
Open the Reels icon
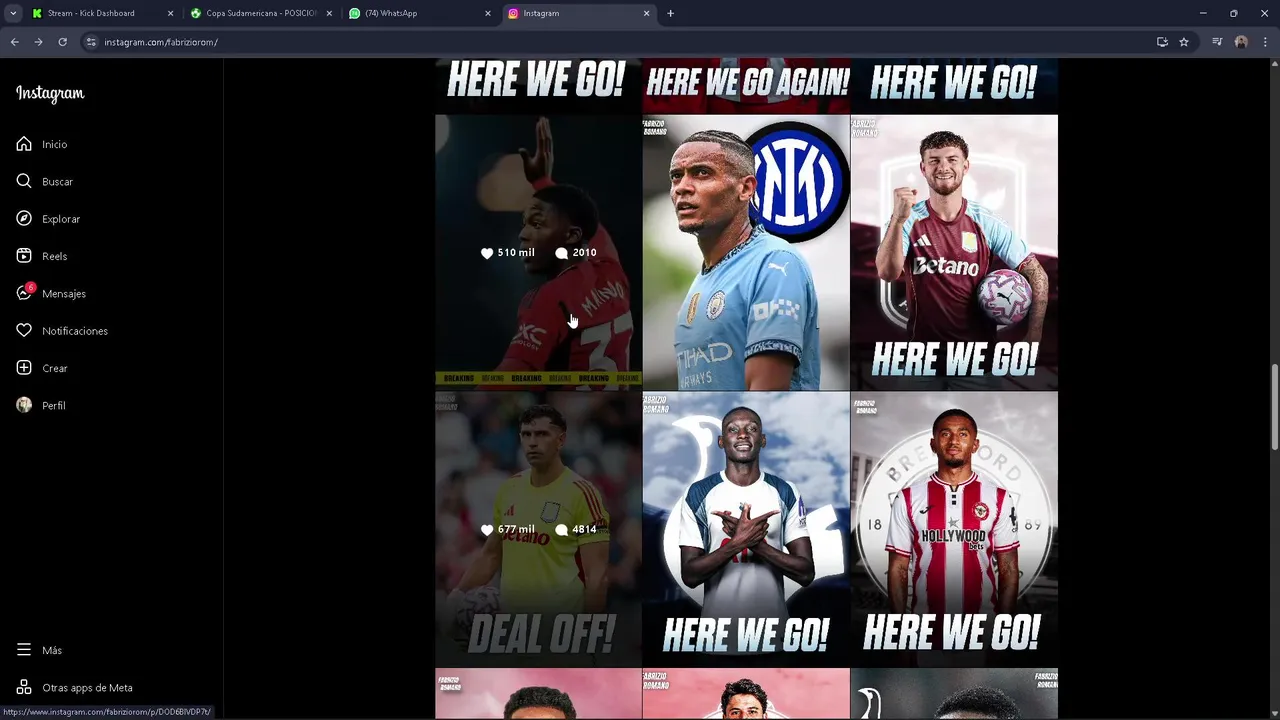click(x=24, y=256)
